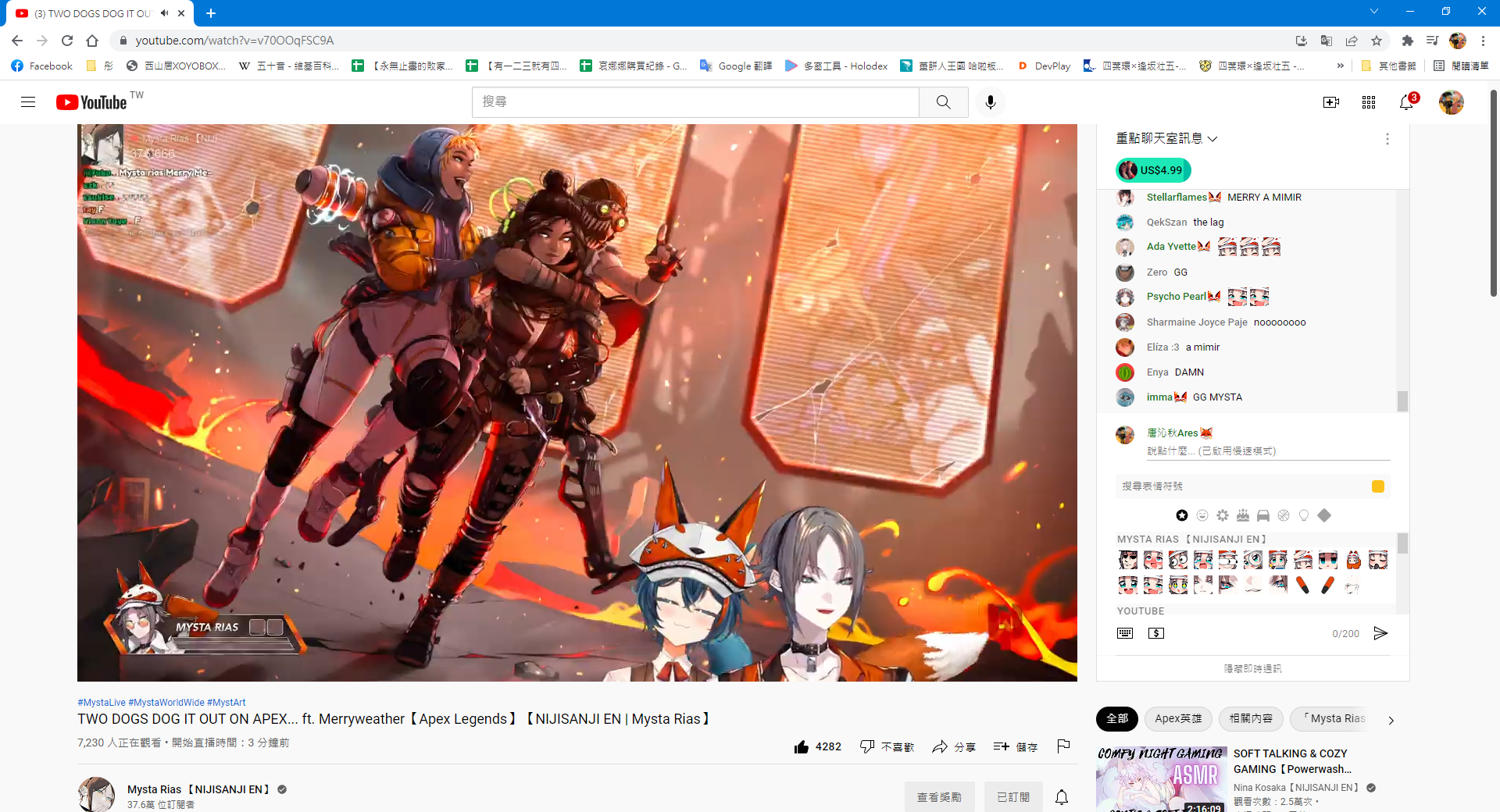The height and width of the screenshot is (812, 1500).
Task: Open Mysta Rias channel name link
Action: click(x=198, y=789)
